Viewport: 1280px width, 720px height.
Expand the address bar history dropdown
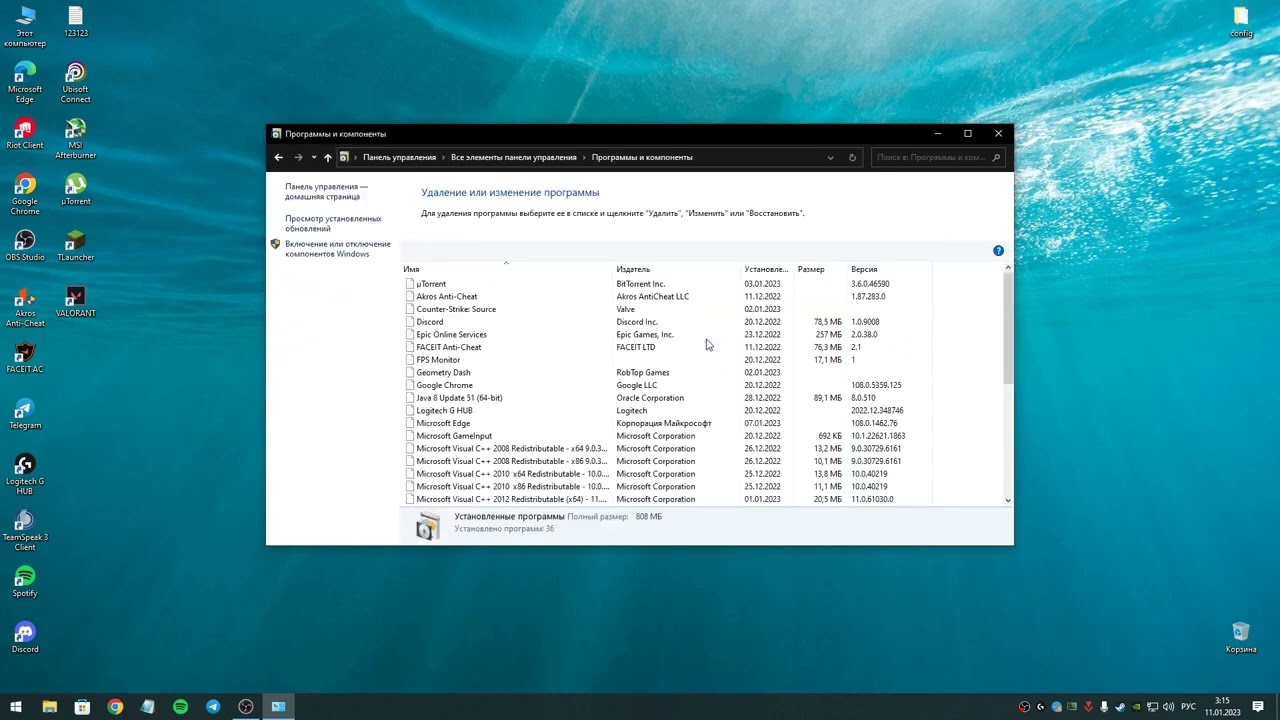coord(830,157)
